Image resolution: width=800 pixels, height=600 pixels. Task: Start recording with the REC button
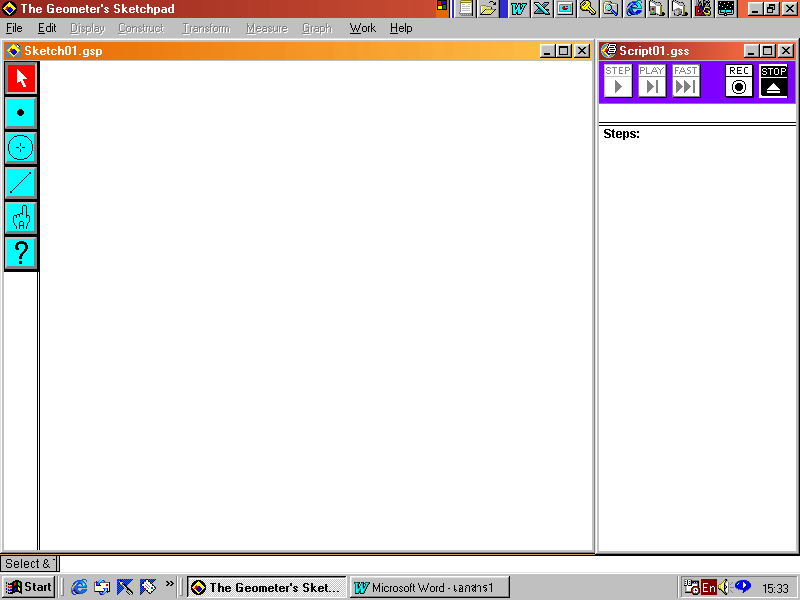tap(739, 81)
